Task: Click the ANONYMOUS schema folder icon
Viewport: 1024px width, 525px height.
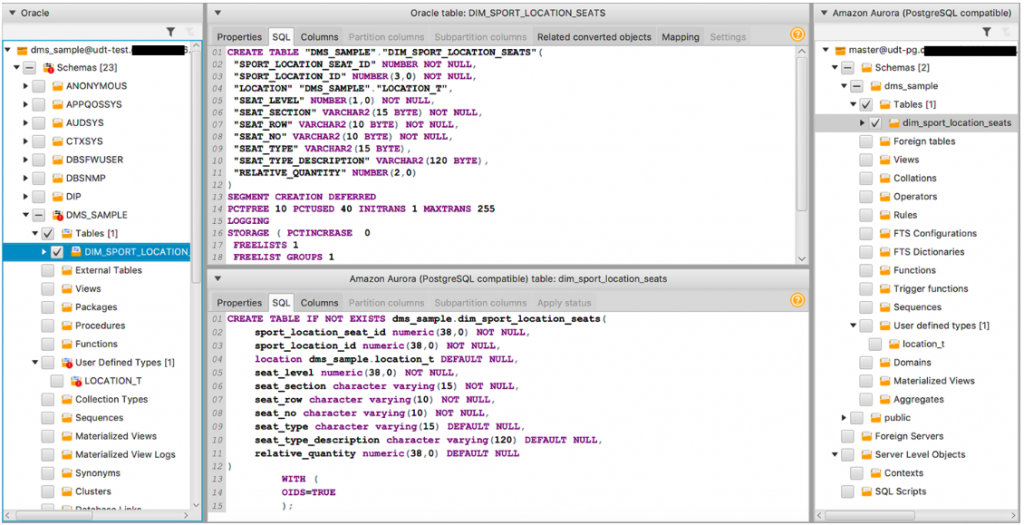Action: (57, 86)
